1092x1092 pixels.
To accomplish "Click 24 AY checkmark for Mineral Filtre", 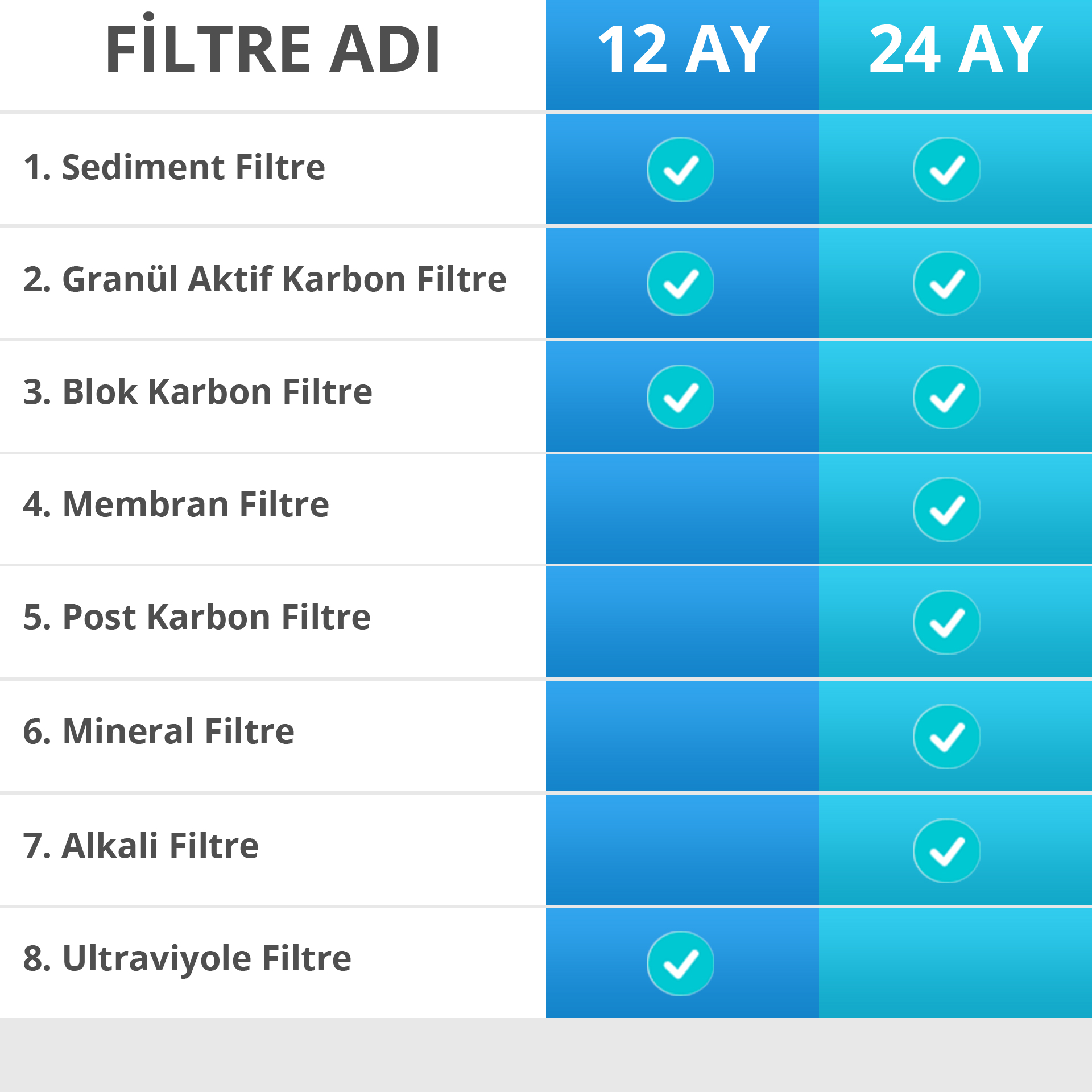I will (946, 737).
